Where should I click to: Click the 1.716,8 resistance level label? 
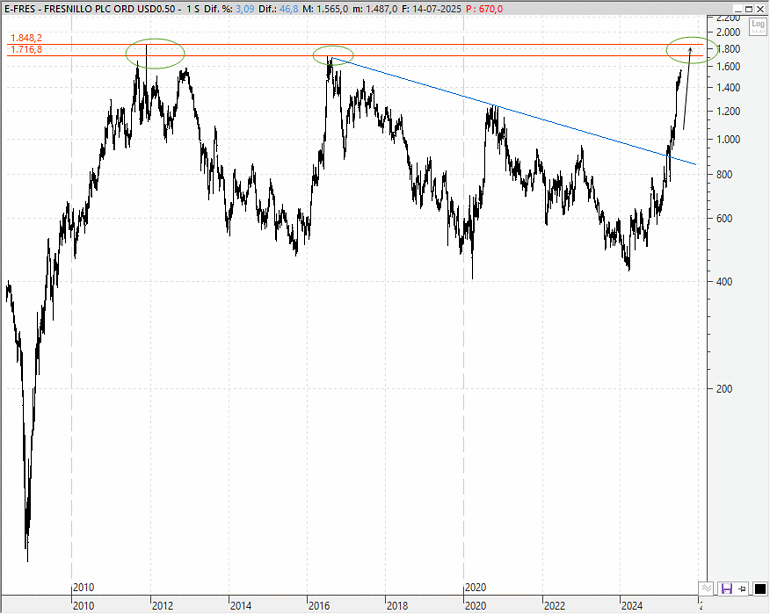click(26, 50)
